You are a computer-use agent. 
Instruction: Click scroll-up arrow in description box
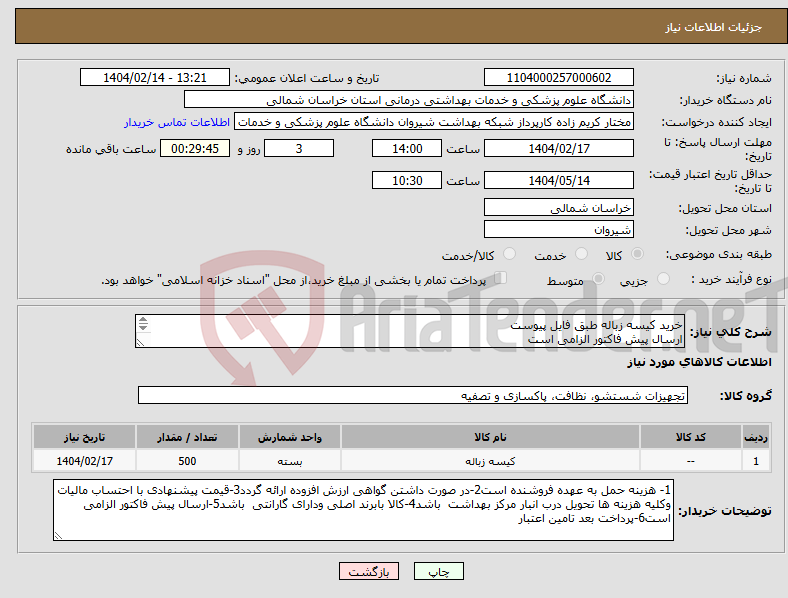pos(143,320)
